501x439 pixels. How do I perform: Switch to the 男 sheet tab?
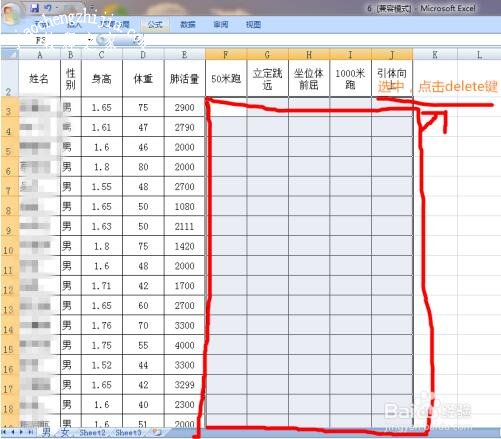click(x=46, y=432)
